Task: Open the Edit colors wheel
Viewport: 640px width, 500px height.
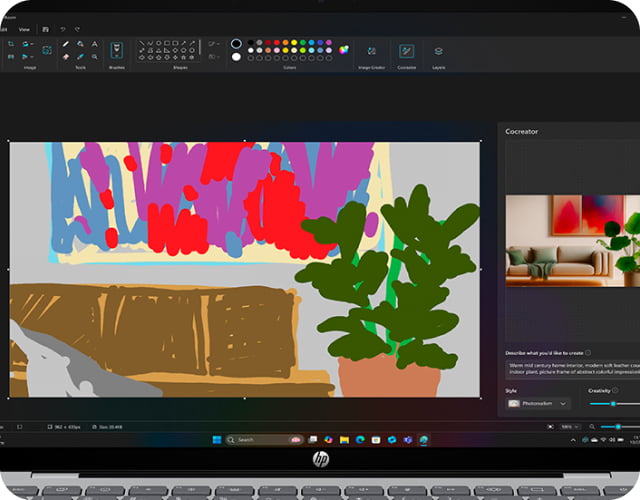Action: tap(344, 50)
